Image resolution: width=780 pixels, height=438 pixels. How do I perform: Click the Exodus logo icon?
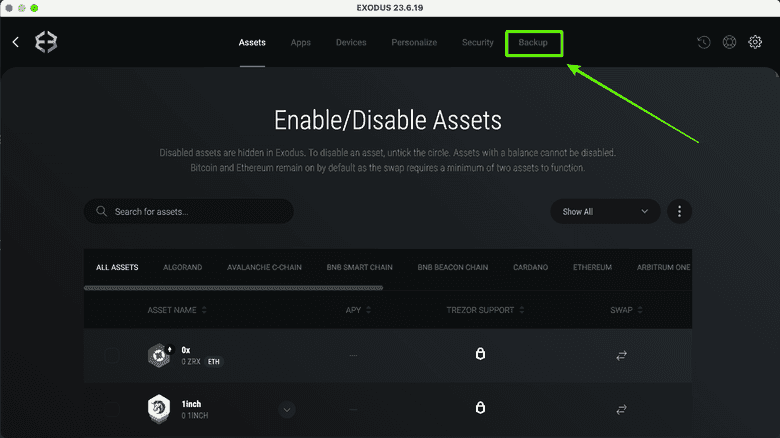point(46,42)
